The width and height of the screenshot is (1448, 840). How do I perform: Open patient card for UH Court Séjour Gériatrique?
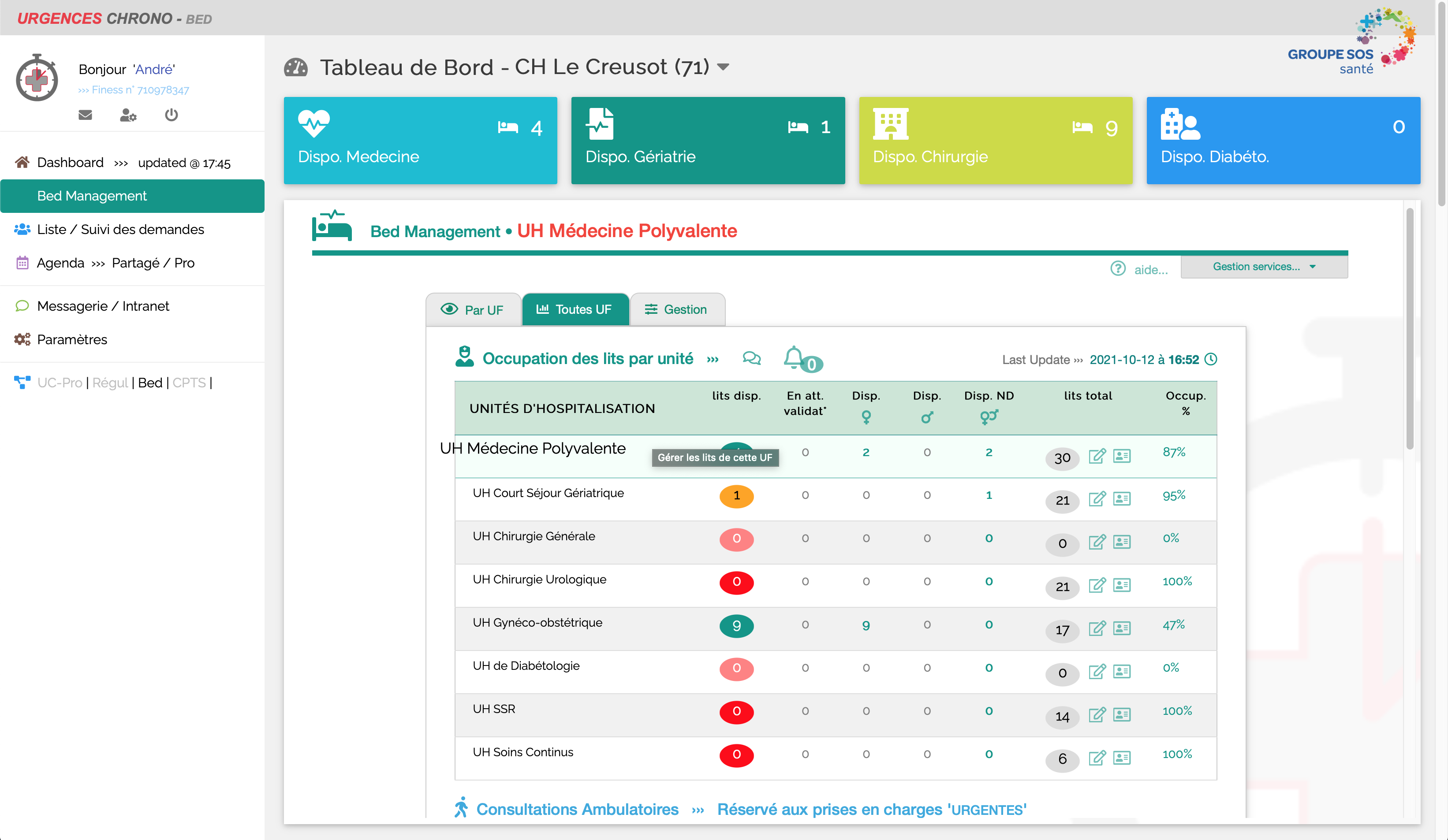tap(1122, 498)
